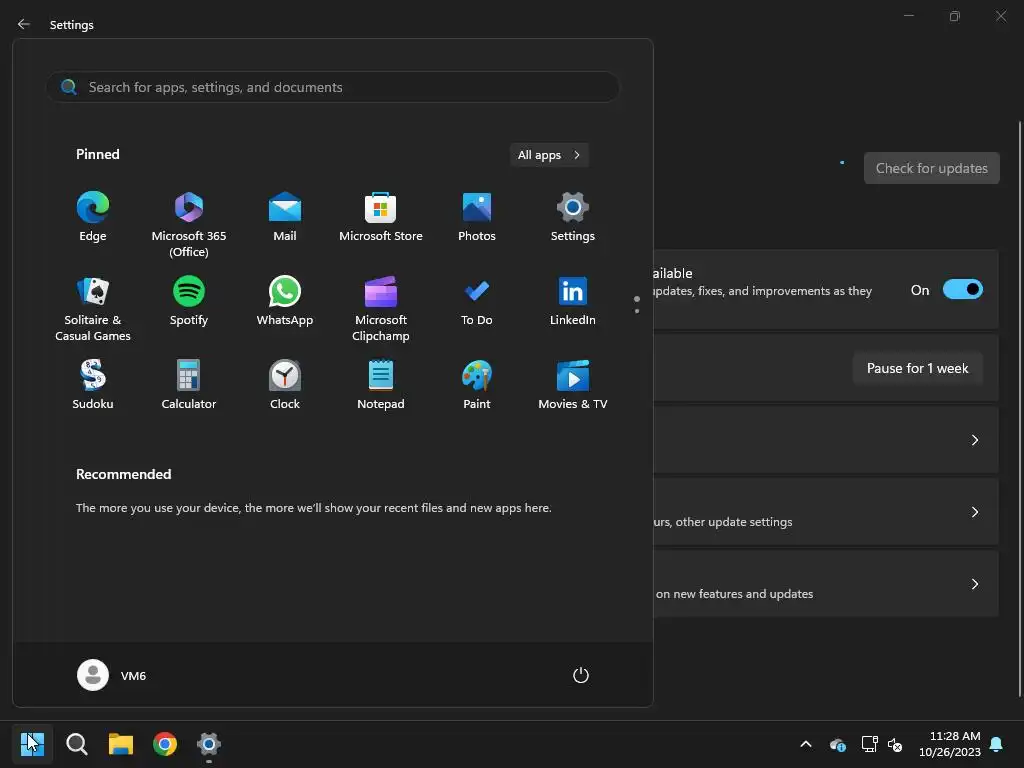The width and height of the screenshot is (1024, 768).
Task: Open LinkedIn pinned app
Action: tap(573, 301)
